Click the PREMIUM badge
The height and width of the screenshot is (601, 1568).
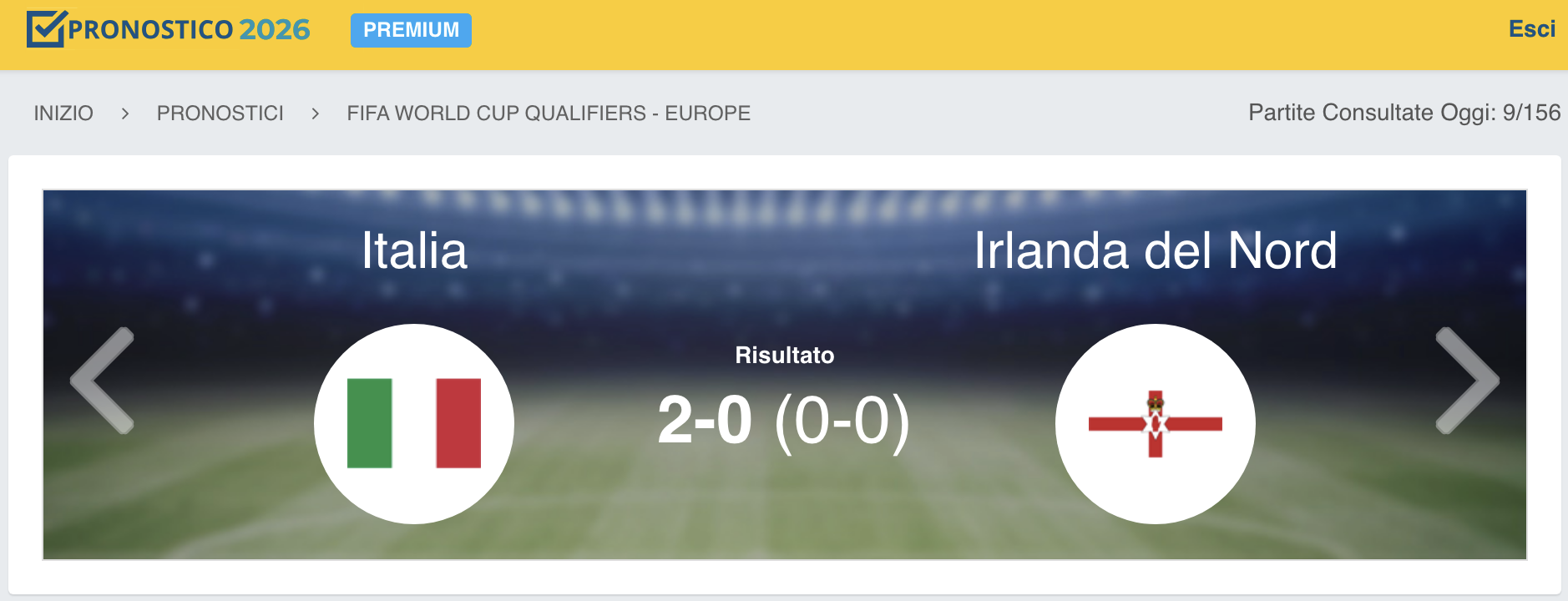click(411, 30)
